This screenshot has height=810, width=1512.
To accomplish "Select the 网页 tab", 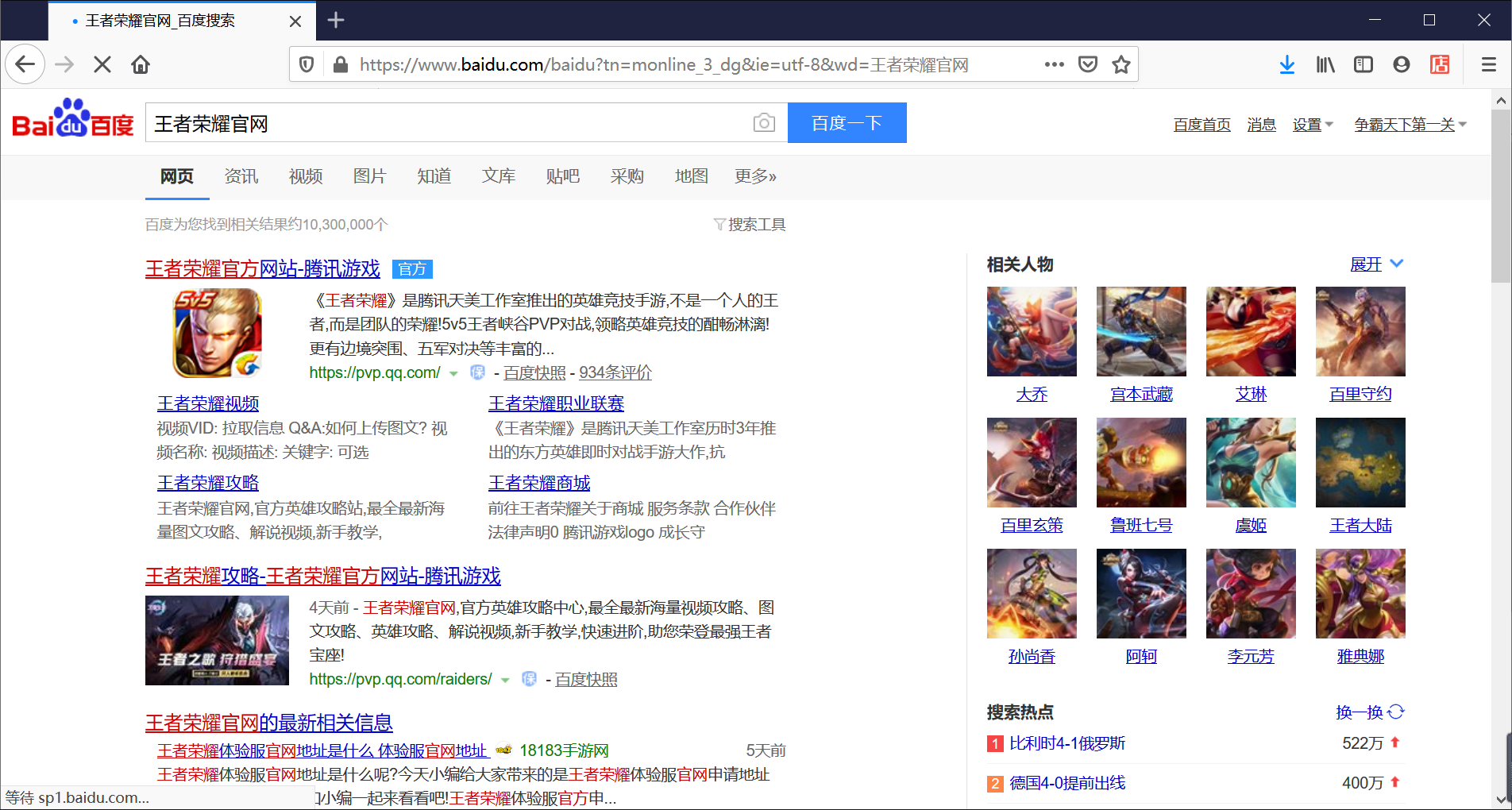I will (x=177, y=176).
